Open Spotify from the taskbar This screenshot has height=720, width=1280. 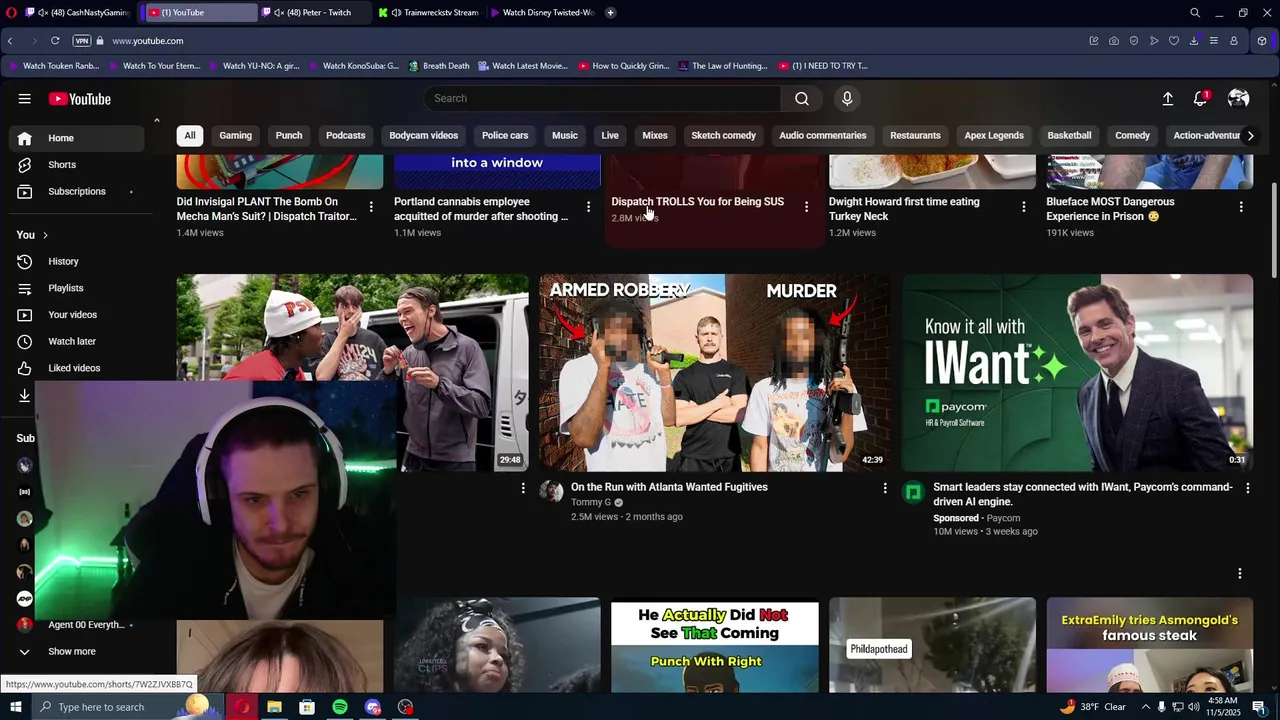pyautogui.click(x=340, y=707)
